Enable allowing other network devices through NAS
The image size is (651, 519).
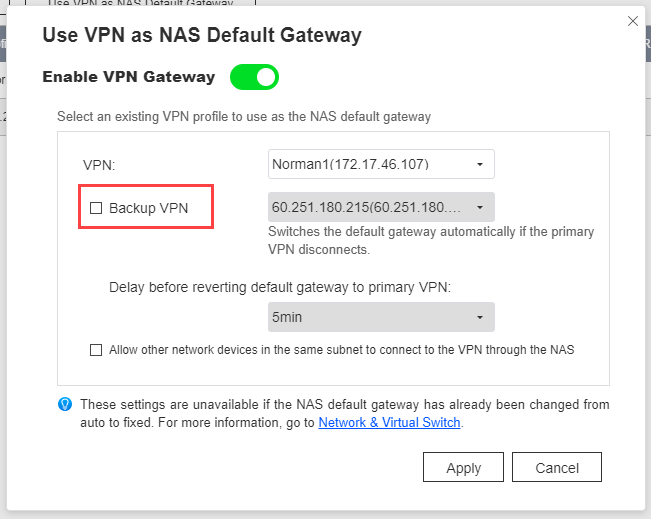click(x=96, y=350)
